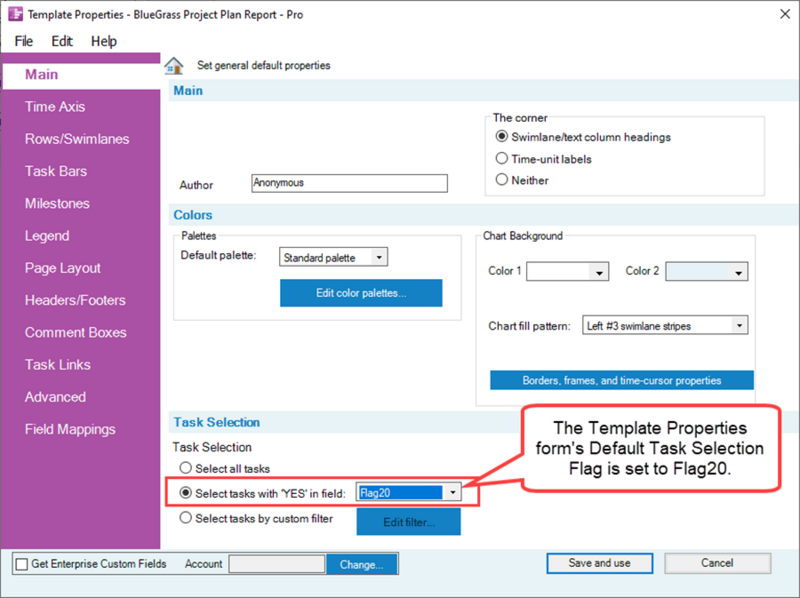800x598 pixels.
Task: Click Edit color palettes button
Action: click(x=361, y=293)
